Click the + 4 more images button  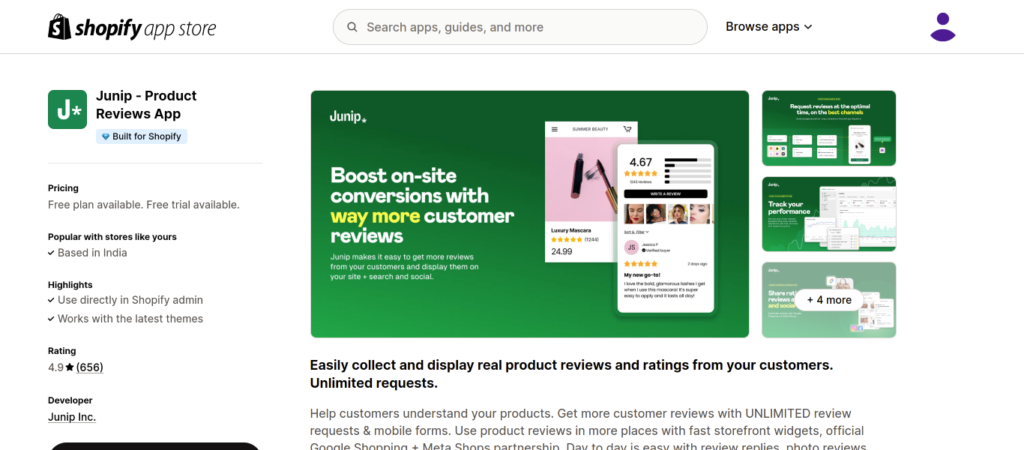click(x=829, y=300)
